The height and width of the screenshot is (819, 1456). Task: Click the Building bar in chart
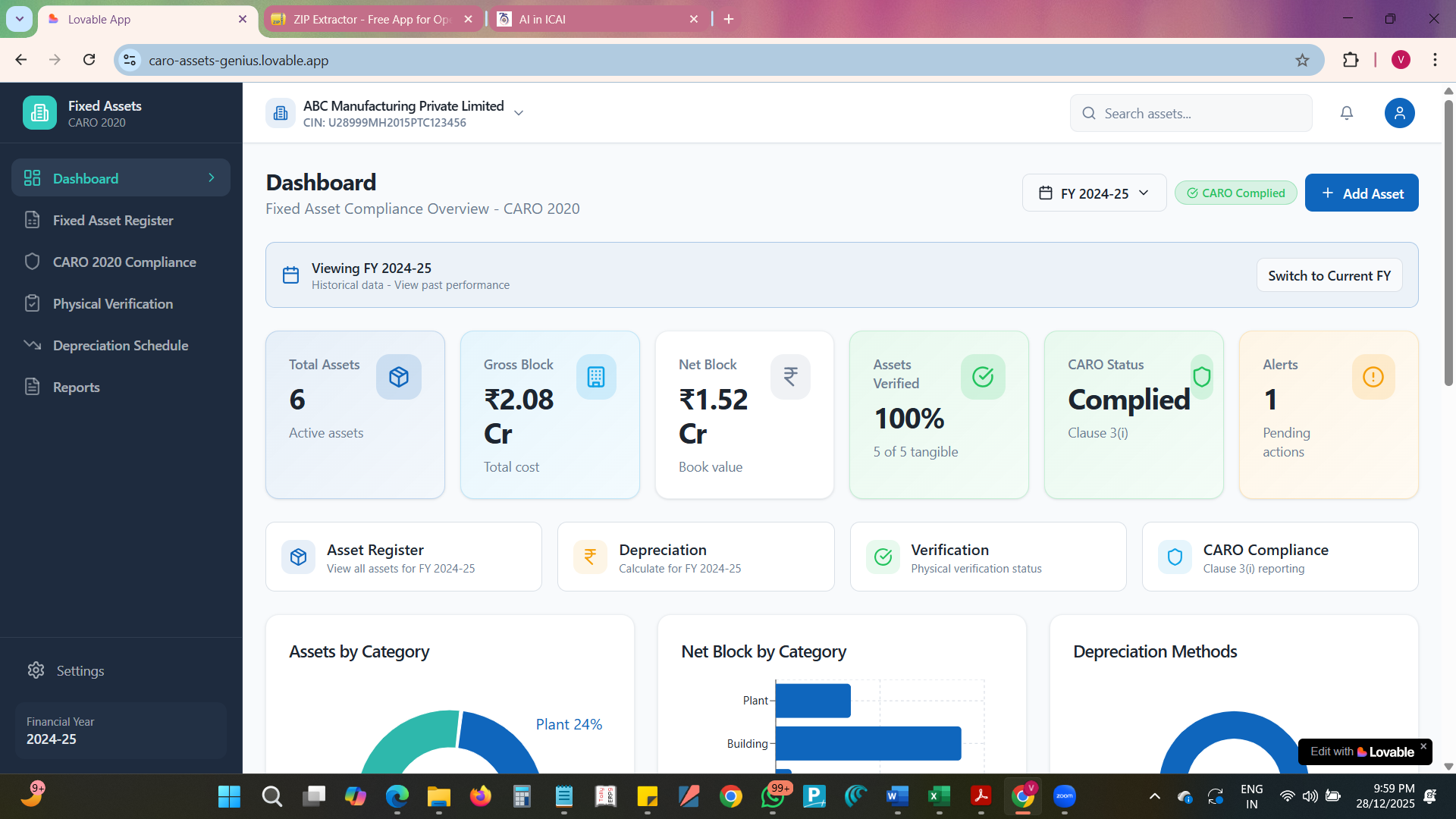click(868, 743)
